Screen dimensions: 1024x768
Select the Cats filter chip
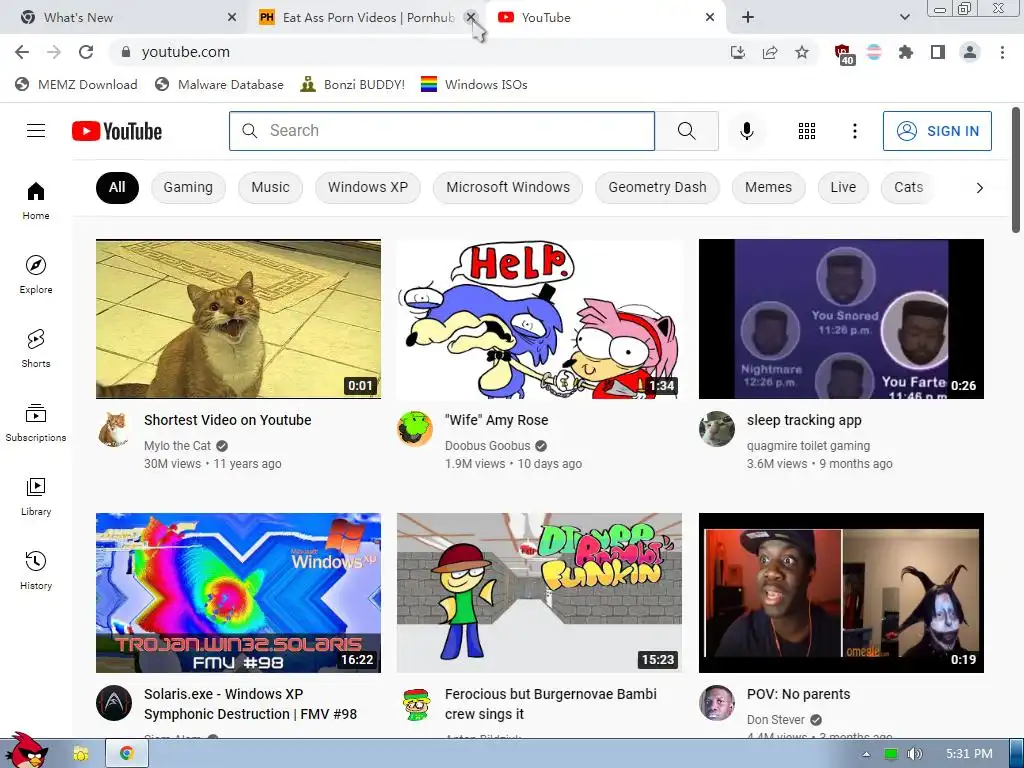tap(908, 187)
